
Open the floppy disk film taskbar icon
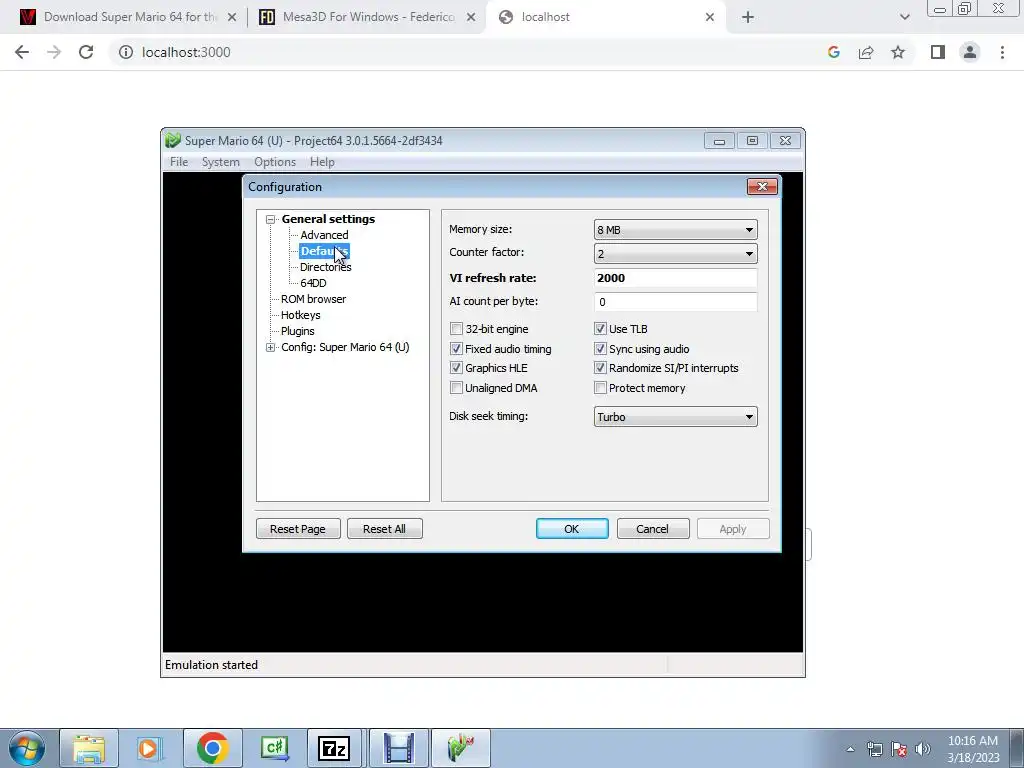pos(398,748)
